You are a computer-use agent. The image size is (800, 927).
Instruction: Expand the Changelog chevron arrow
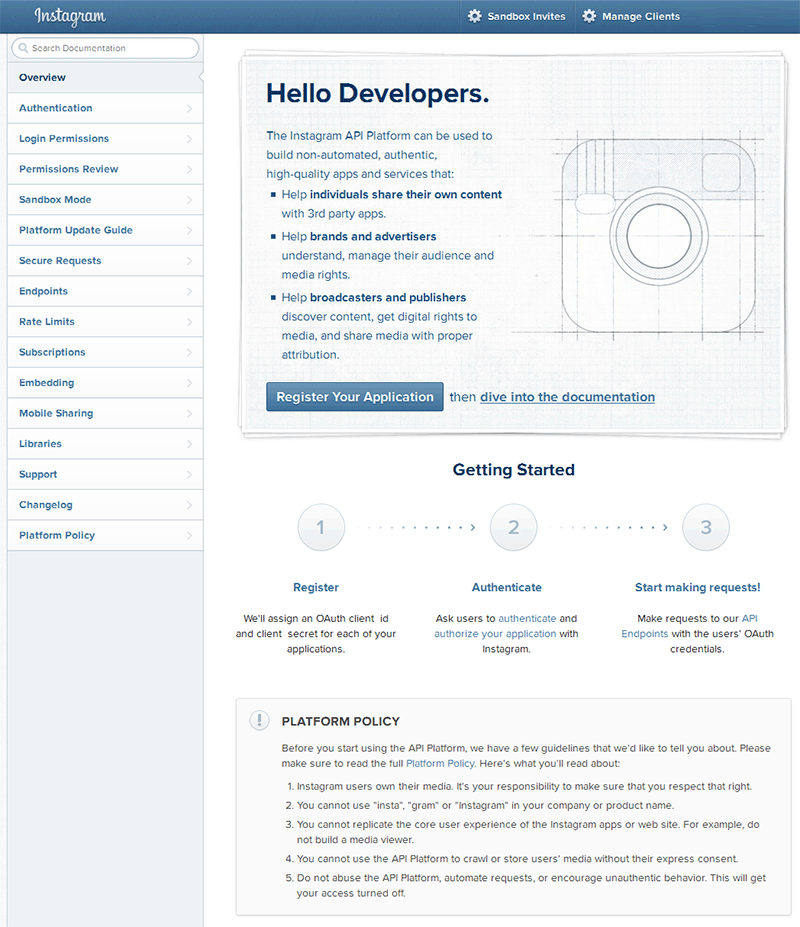pyautogui.click(x=189, y=505)
